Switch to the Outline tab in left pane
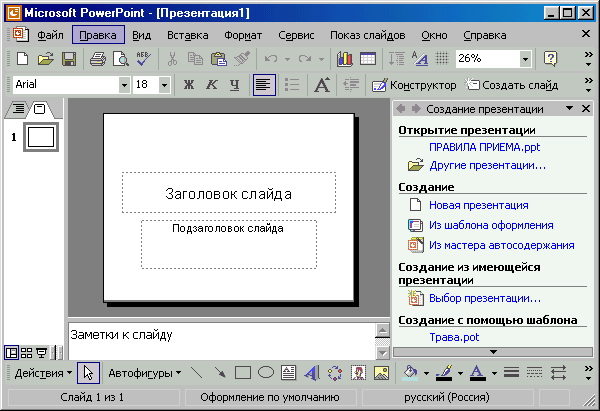This screenshot has width=600, height=411. point(18,109)
